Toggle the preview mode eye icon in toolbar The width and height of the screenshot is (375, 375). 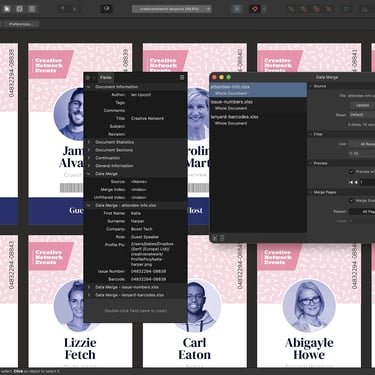pos(107,9)
